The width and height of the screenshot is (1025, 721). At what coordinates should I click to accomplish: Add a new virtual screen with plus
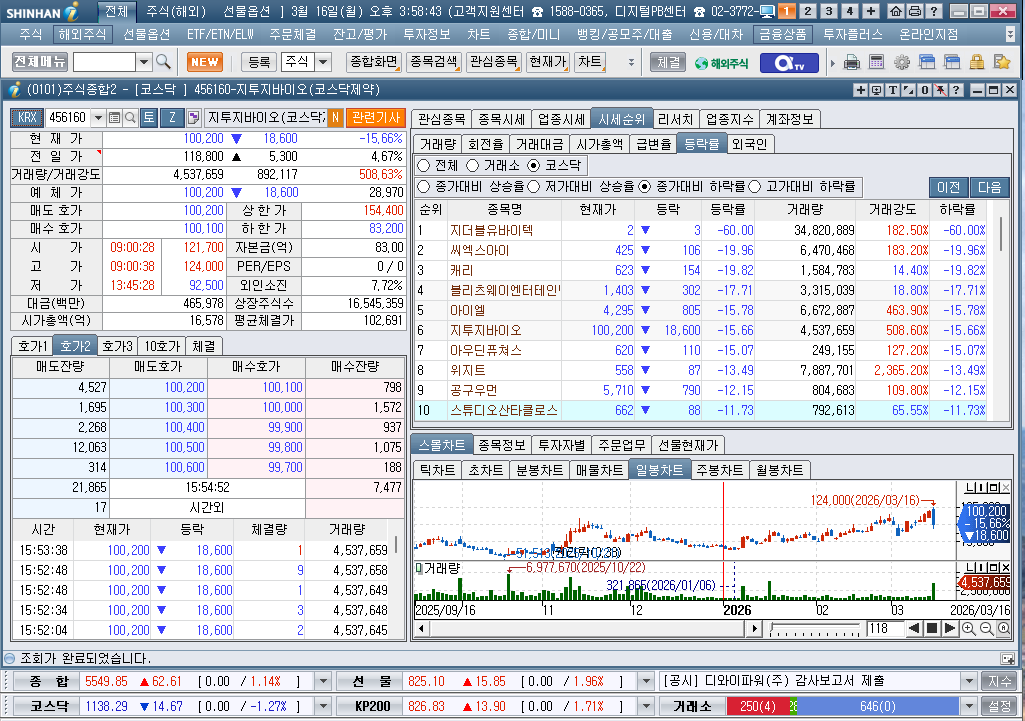point(871,11)
